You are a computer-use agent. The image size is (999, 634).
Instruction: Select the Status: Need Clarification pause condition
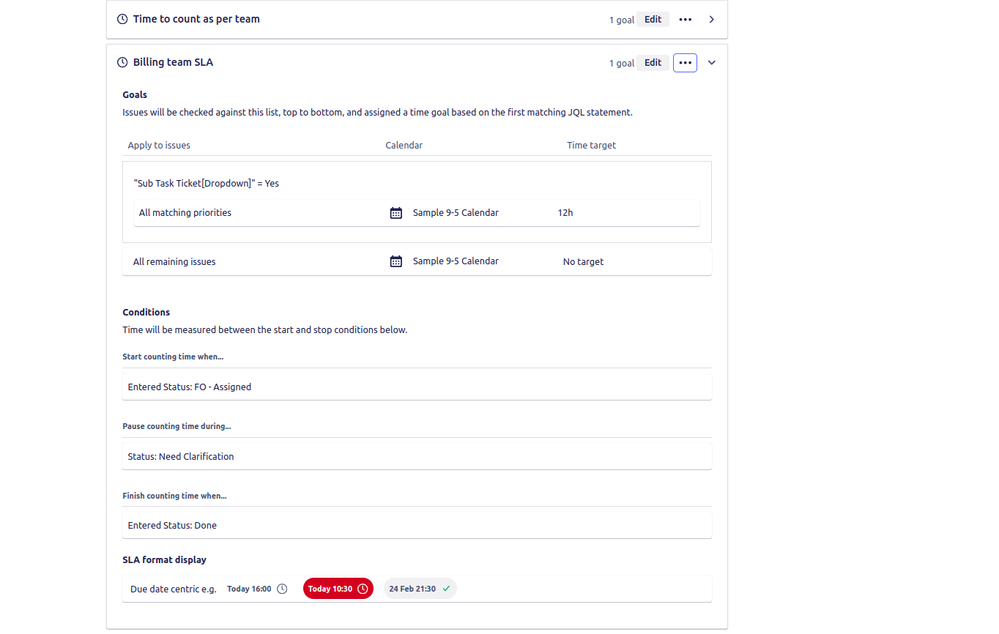[x=417, y=456]
